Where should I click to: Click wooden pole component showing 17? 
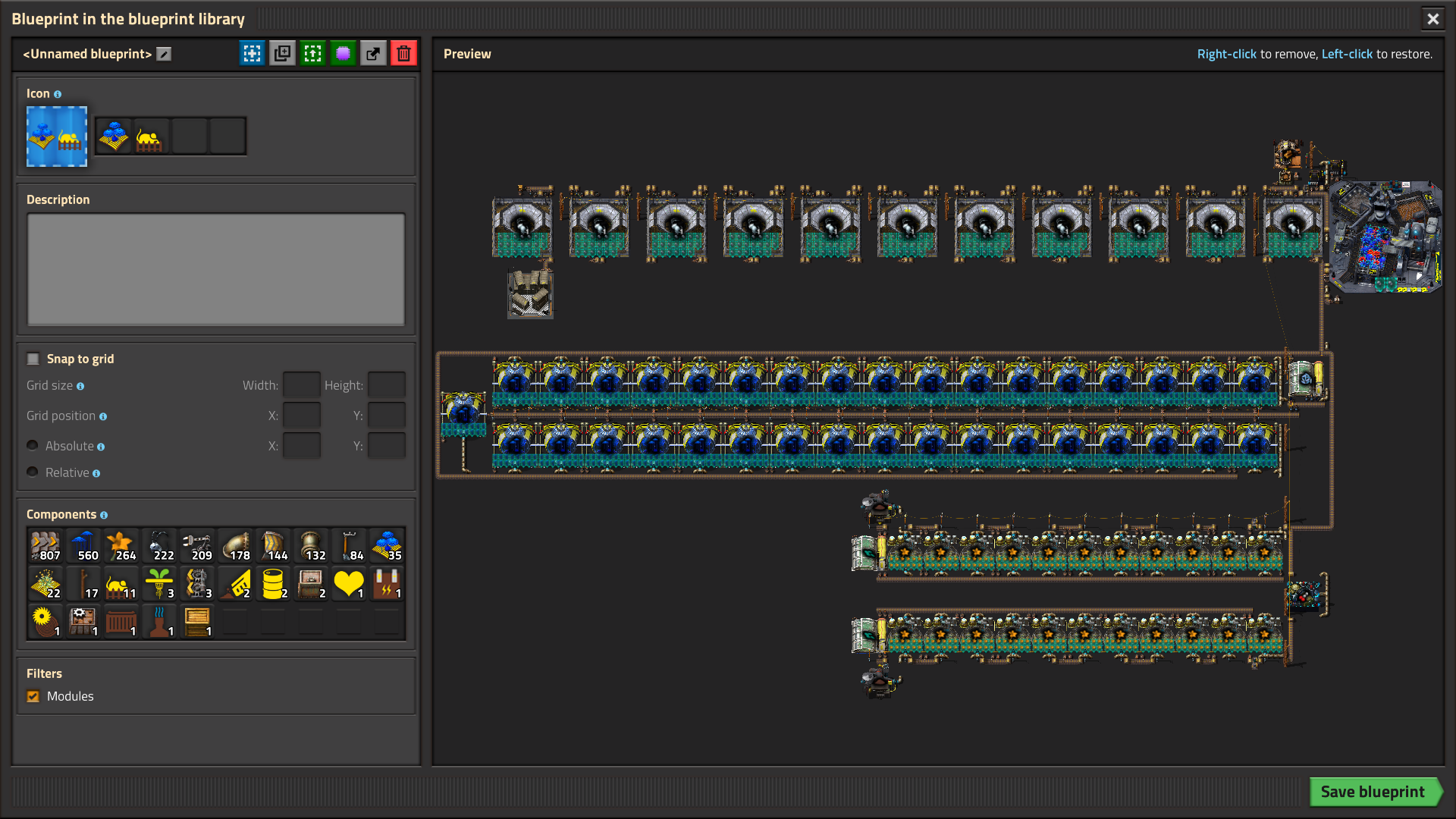(x=83, y=584)
